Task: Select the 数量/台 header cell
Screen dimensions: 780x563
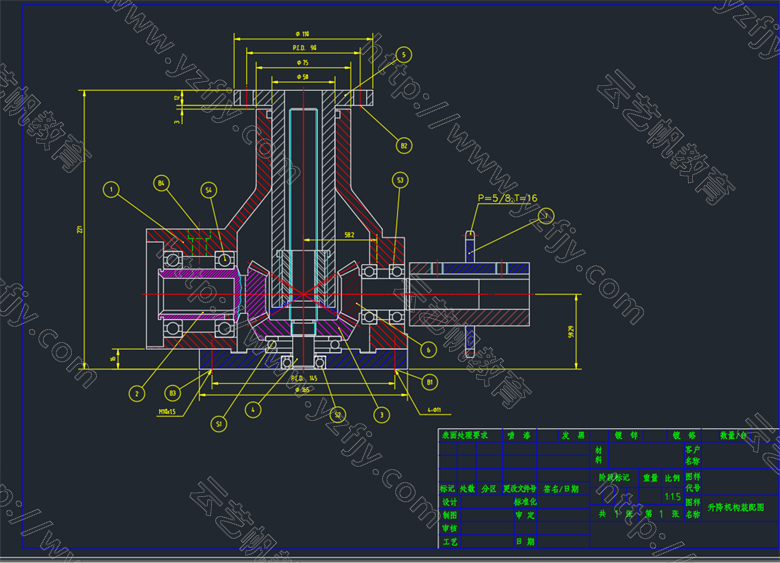Action: click(x=733, y=435)
